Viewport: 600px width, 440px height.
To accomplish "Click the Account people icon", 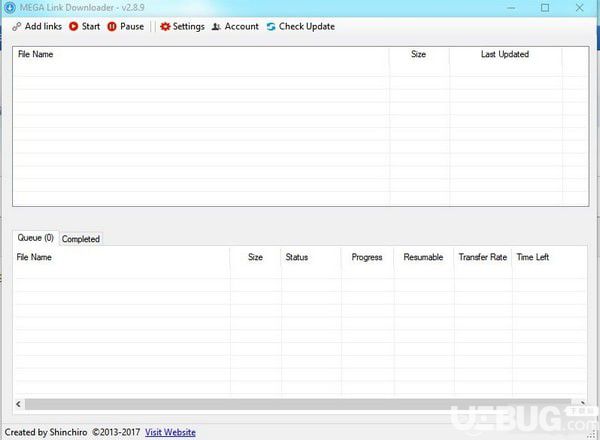I will (216, 26).
